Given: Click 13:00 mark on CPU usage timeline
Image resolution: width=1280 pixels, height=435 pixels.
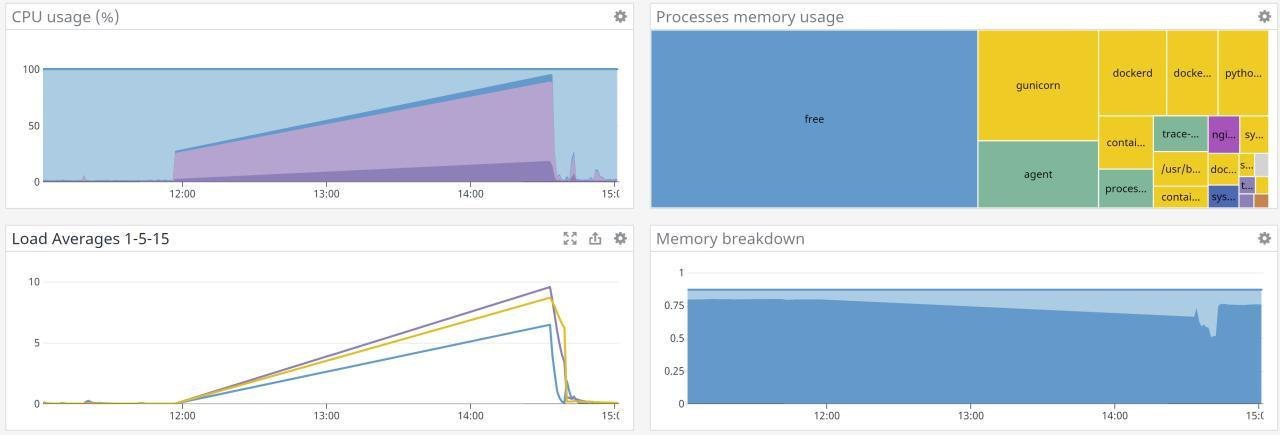Looking at the screenshot, I should 326,194.
